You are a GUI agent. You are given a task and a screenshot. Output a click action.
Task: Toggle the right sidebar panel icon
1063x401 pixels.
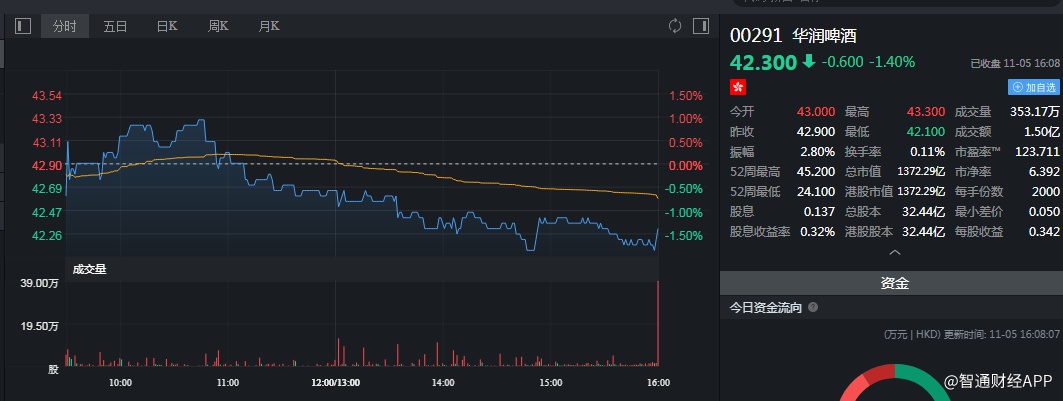click(x=701, y=25)
